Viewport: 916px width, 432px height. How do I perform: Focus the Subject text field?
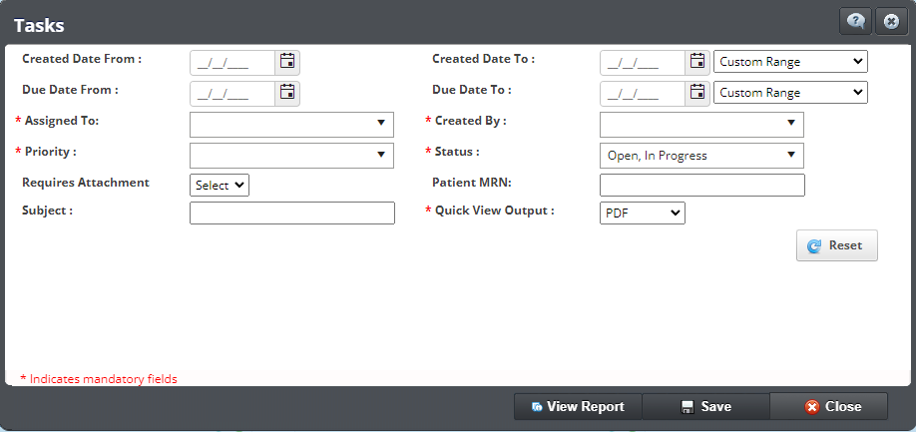291,213
